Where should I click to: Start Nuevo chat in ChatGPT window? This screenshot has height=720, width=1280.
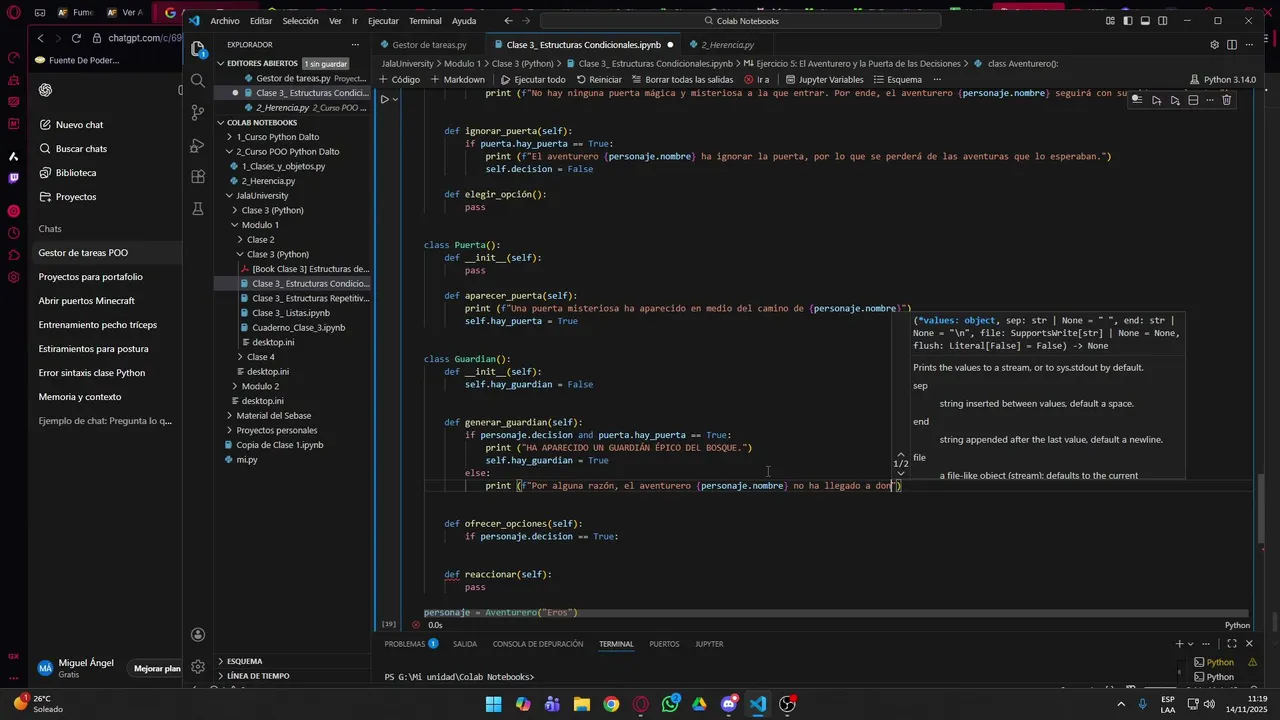79,125
